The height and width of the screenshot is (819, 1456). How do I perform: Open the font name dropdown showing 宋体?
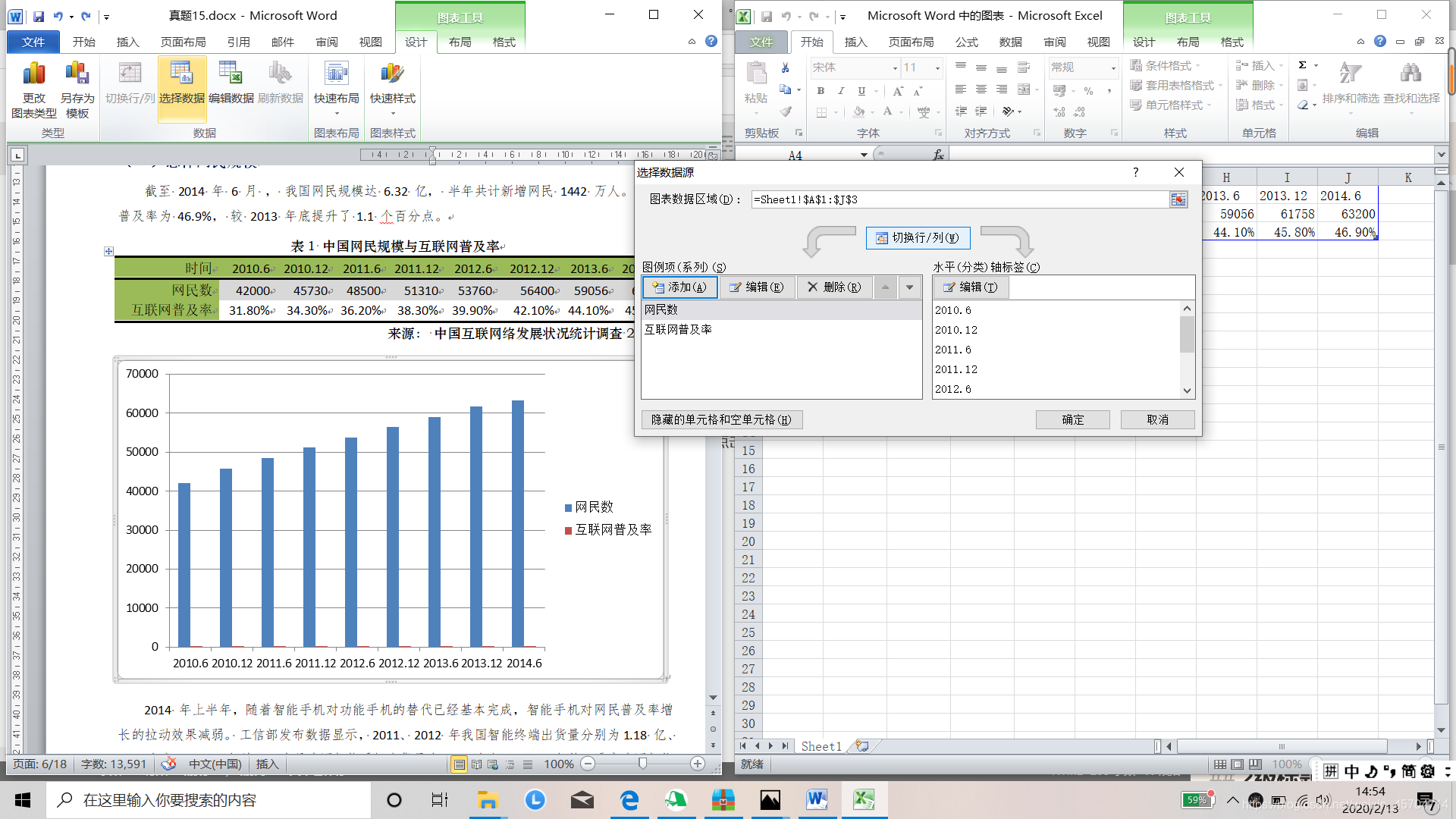(x=895, y=68)
